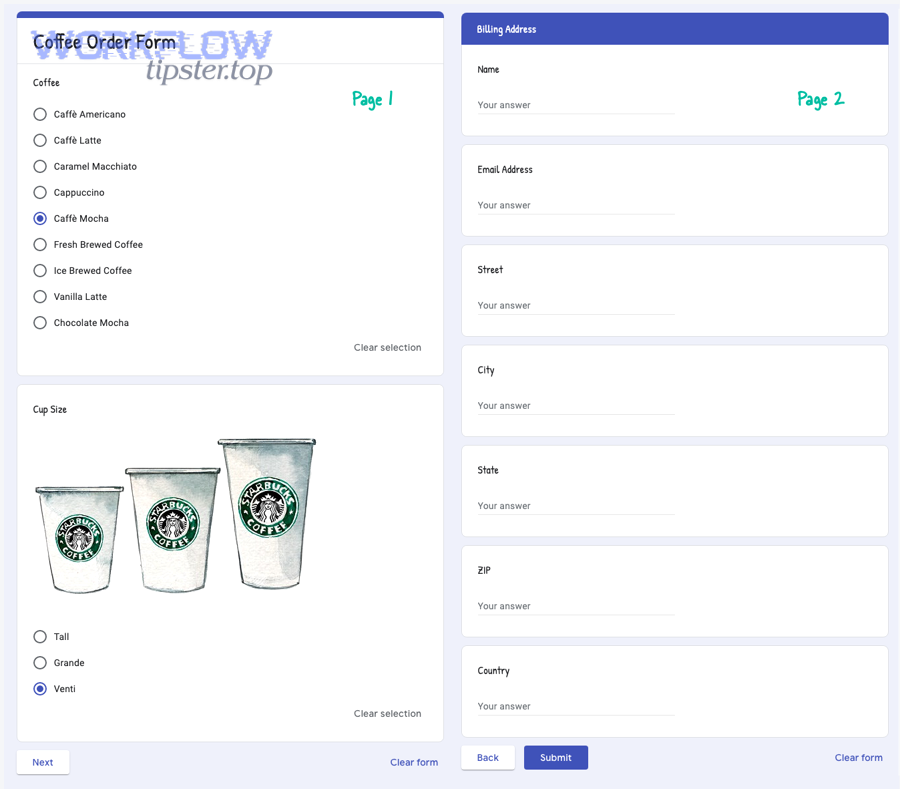This screenshot has height=789, width=900.
Task: Choose the Fresh Brewed Coffee option
Action: click(40, 244)
